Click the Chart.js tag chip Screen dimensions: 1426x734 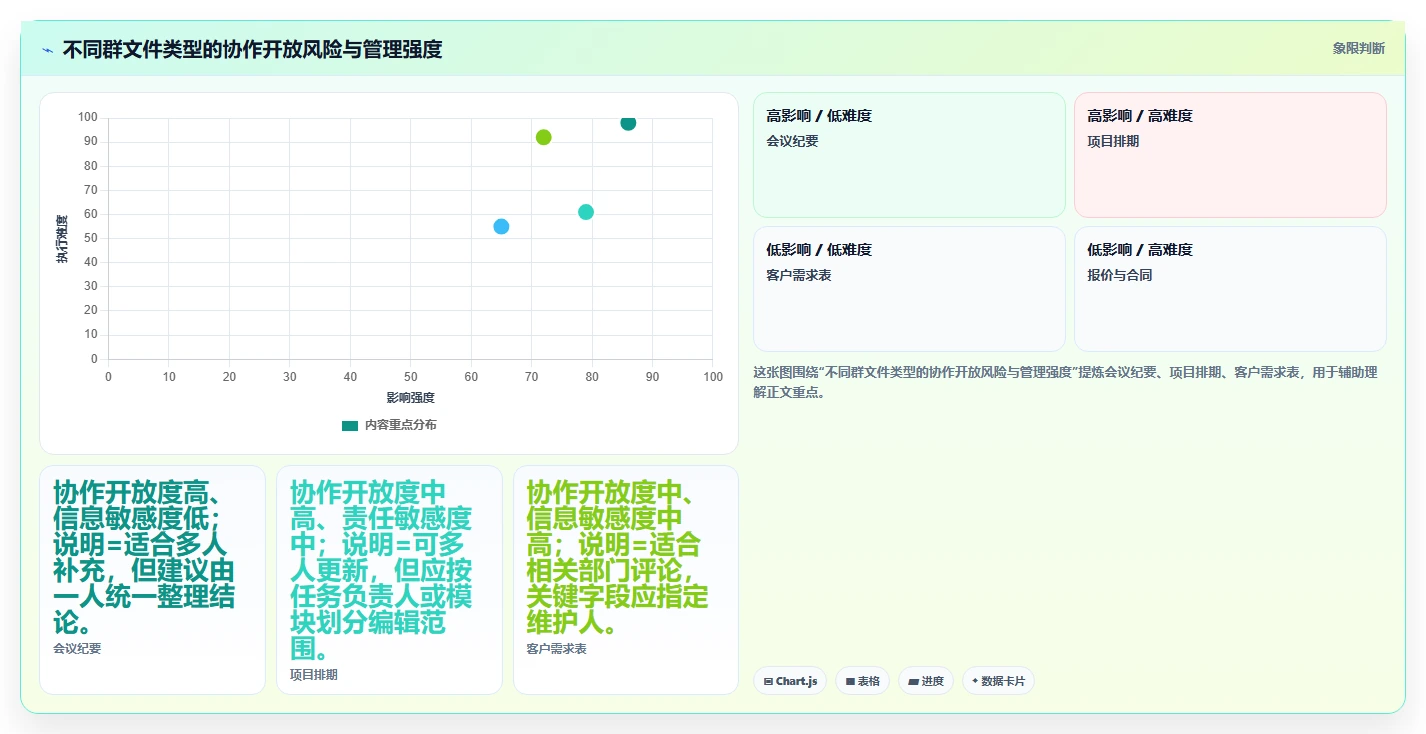coord(790,681)
